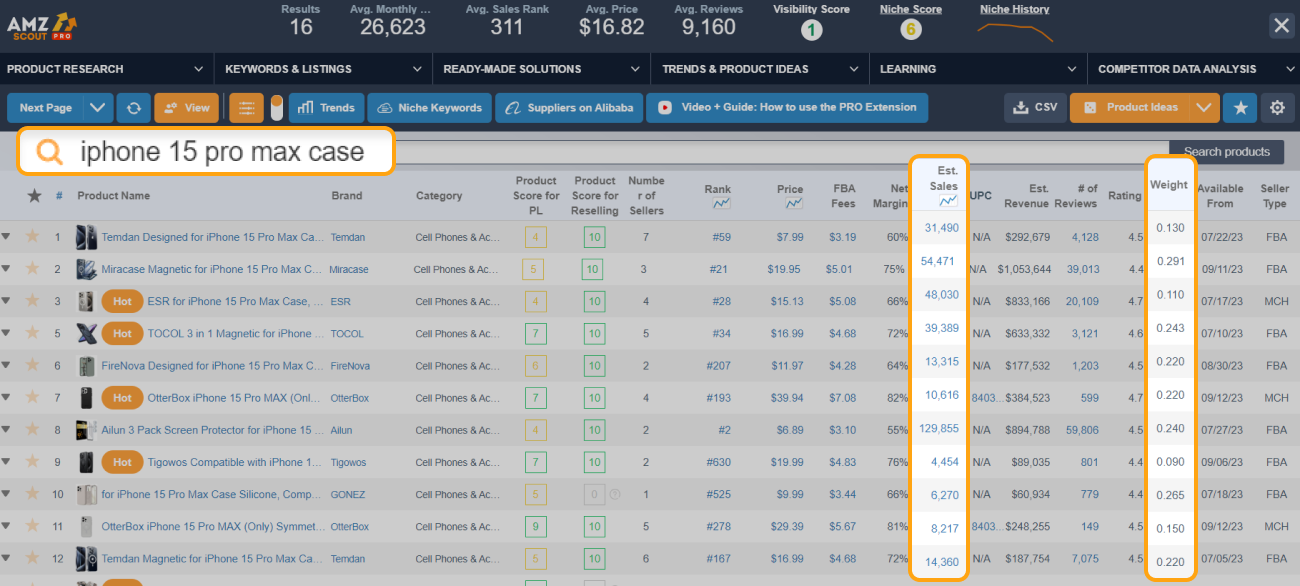The height and width of the screenshot is (586, 1300).
Task: Click the refresh results icon button
Action: tap(132, 108)
